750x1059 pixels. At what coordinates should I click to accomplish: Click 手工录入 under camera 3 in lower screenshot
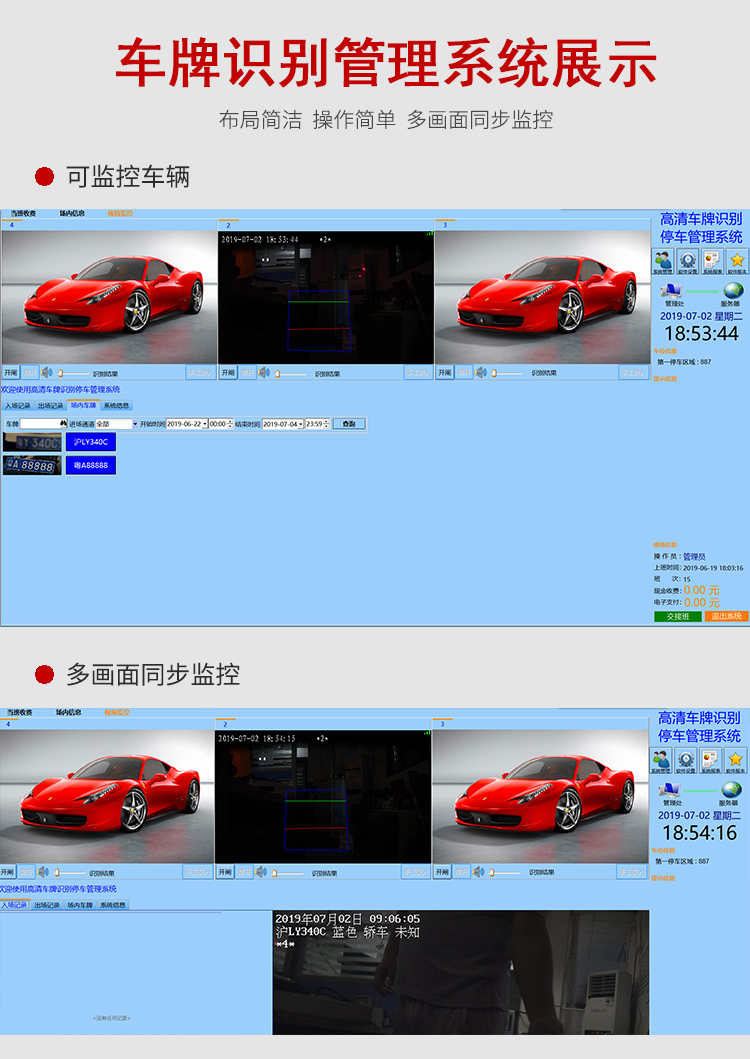(631, 872)
